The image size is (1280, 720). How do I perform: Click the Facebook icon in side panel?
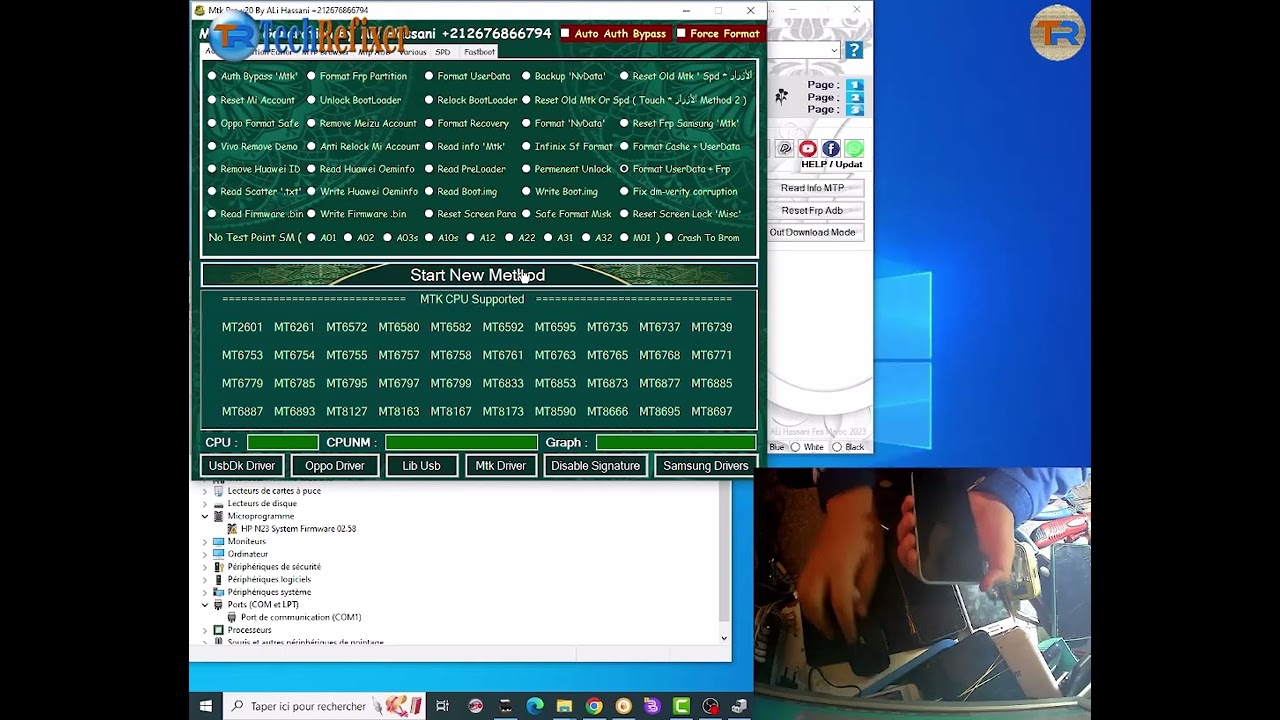[x=831, y=149]
